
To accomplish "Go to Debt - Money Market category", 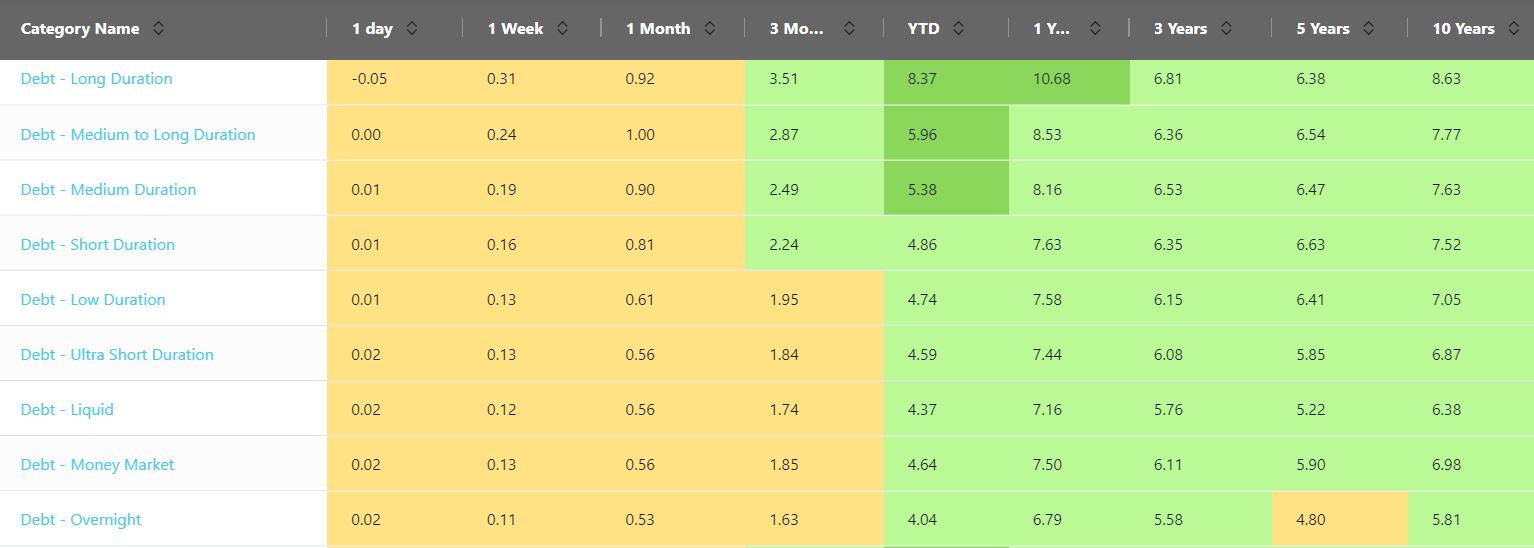I will (97, 465).
